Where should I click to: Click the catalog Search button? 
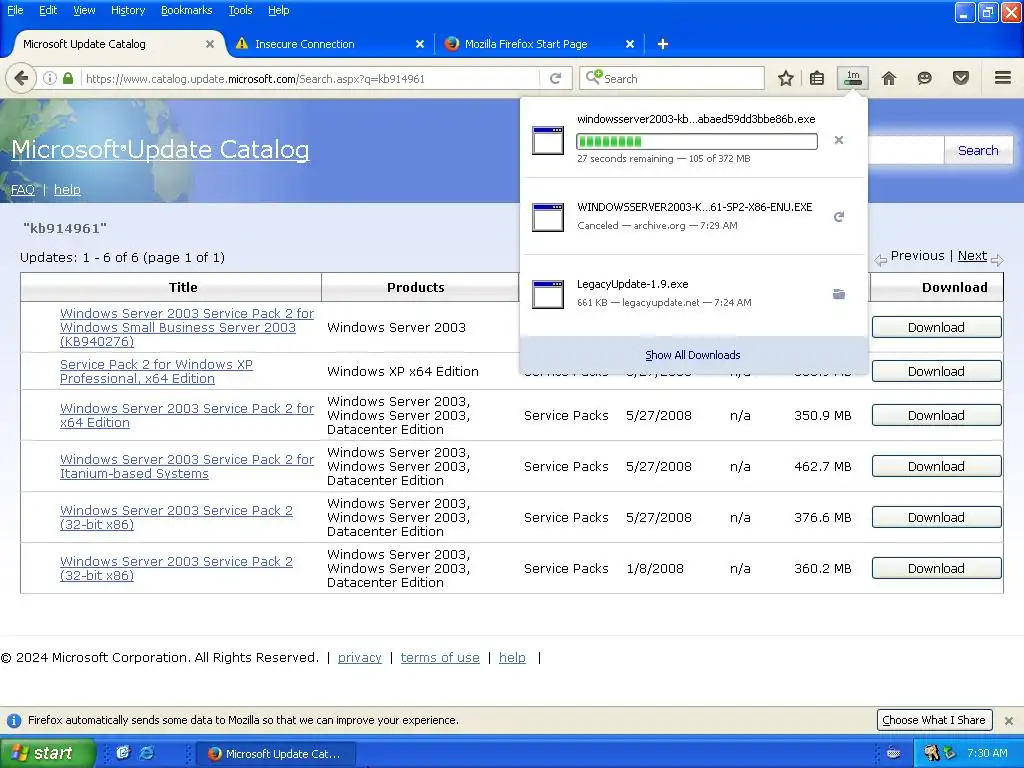click(978, 150)
